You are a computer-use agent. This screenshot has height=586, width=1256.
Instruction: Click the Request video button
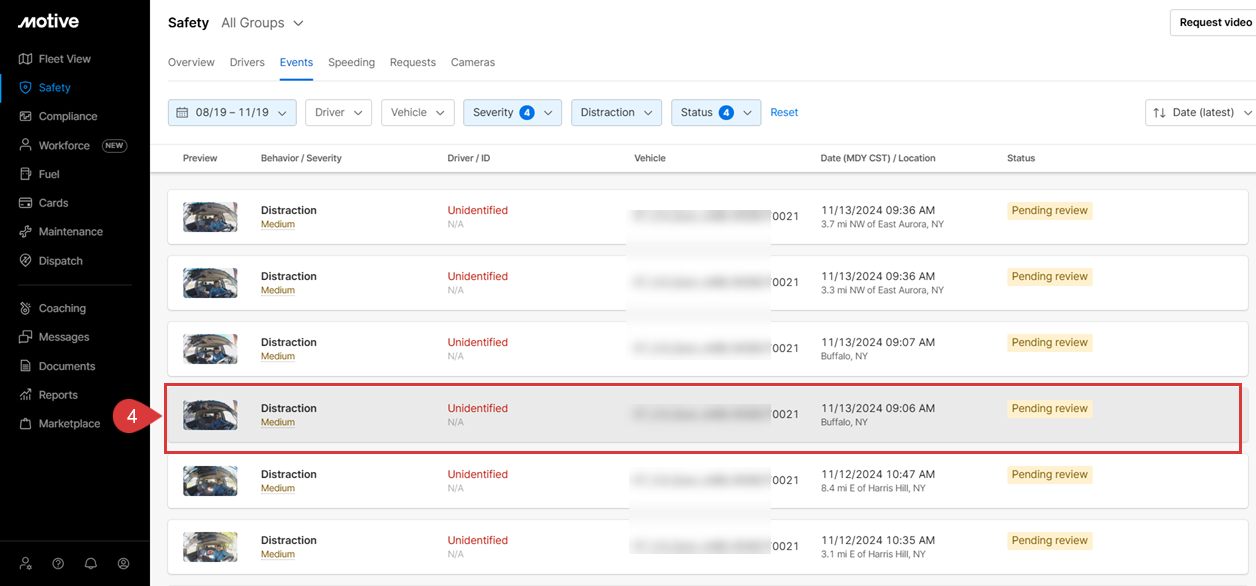coord(1214,23)
